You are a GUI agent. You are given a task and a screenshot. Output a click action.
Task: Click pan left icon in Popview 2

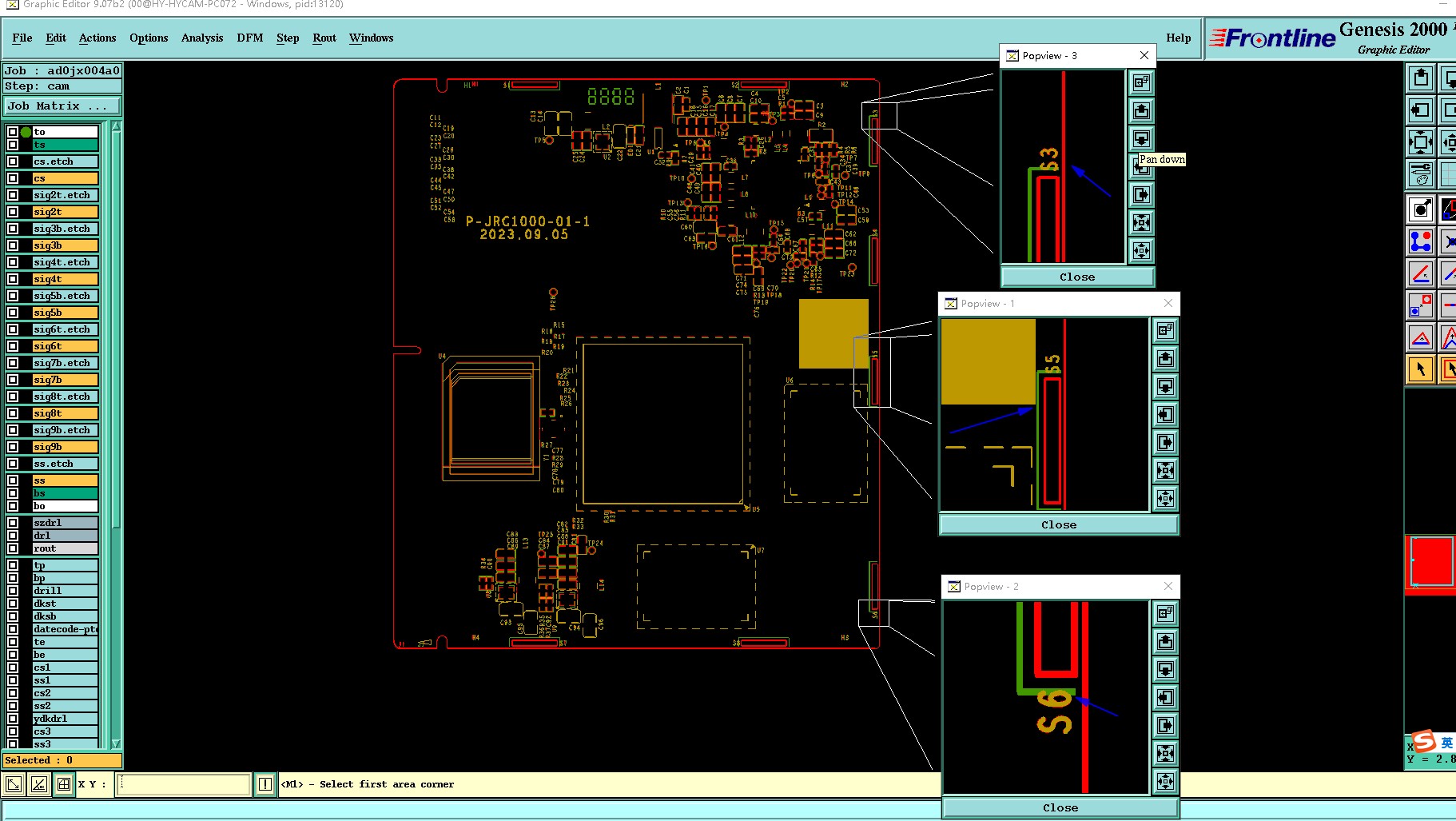[1165, 697]
